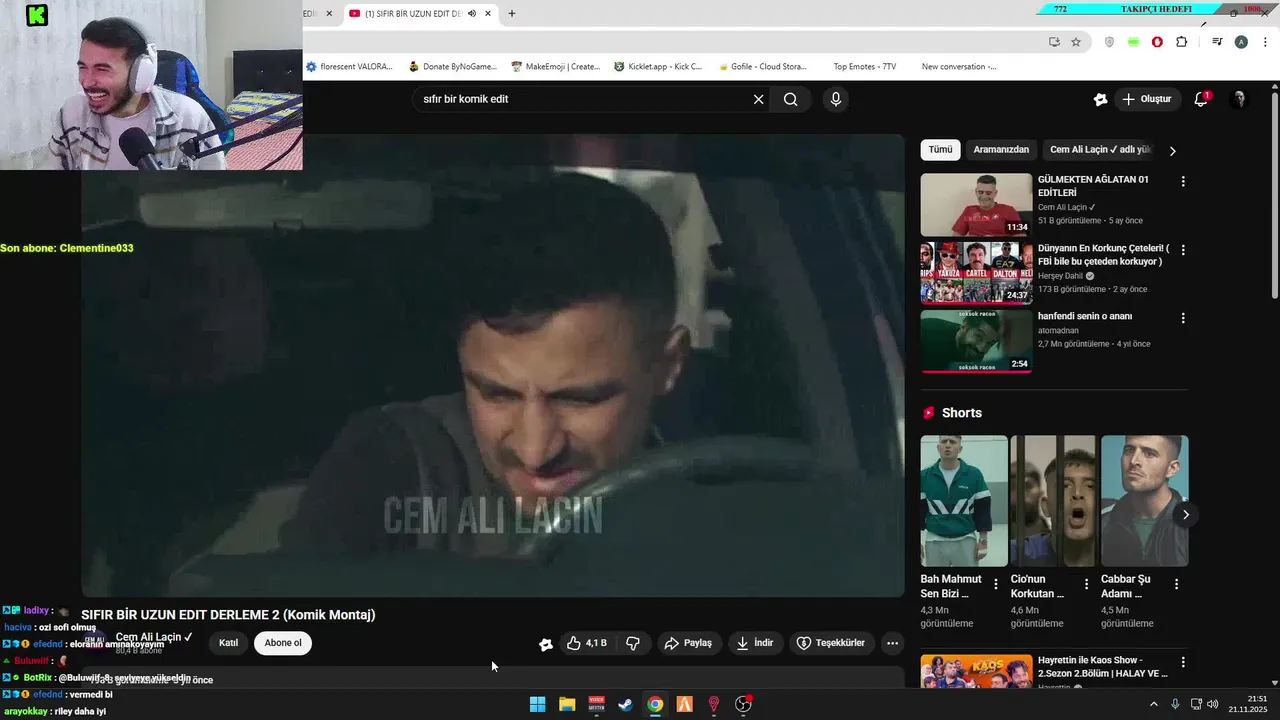This screenshot has height=720, width=1280.
Task: Click the dislike thumbs-down icon
Action: 633,643
